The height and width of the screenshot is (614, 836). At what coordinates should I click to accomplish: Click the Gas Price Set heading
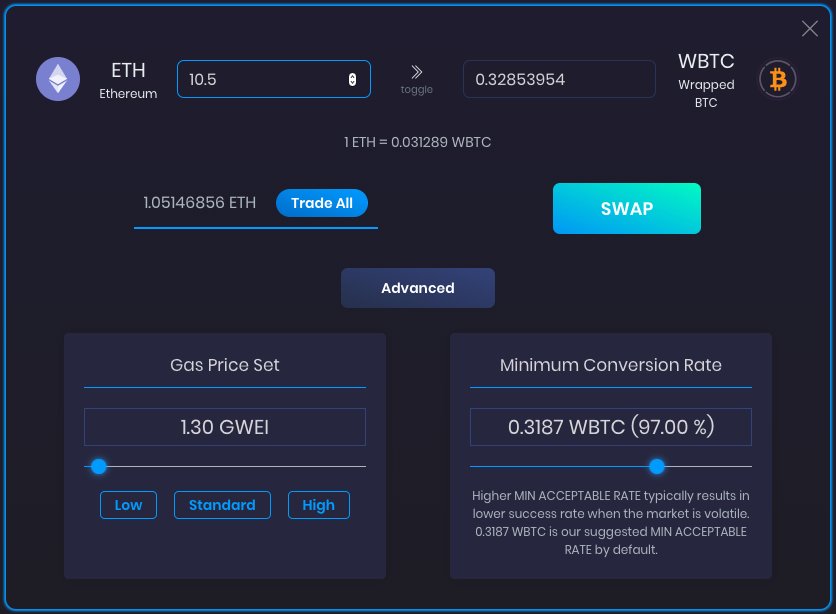224,365
